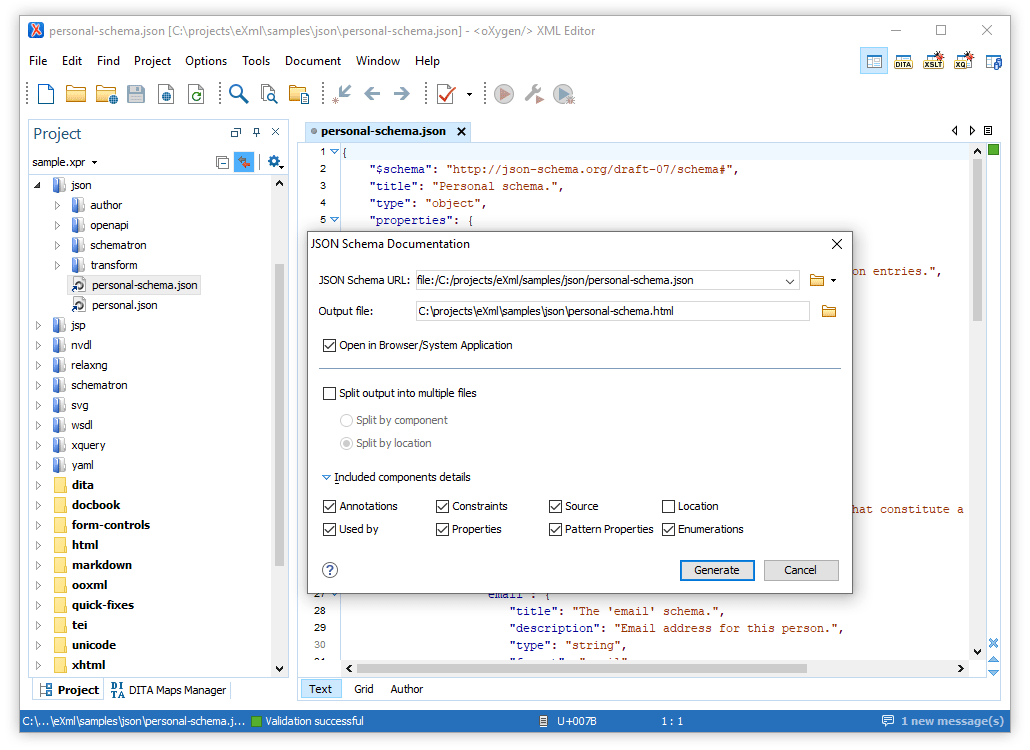This screenshot has height=750, width=1030.
Task: Toggle the Used by checkbox
Action: coord(329,529)
